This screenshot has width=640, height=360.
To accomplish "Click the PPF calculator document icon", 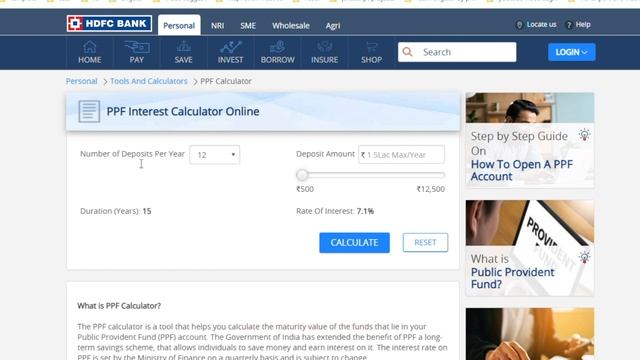I will pyautogui.click(x=89, y=111).
